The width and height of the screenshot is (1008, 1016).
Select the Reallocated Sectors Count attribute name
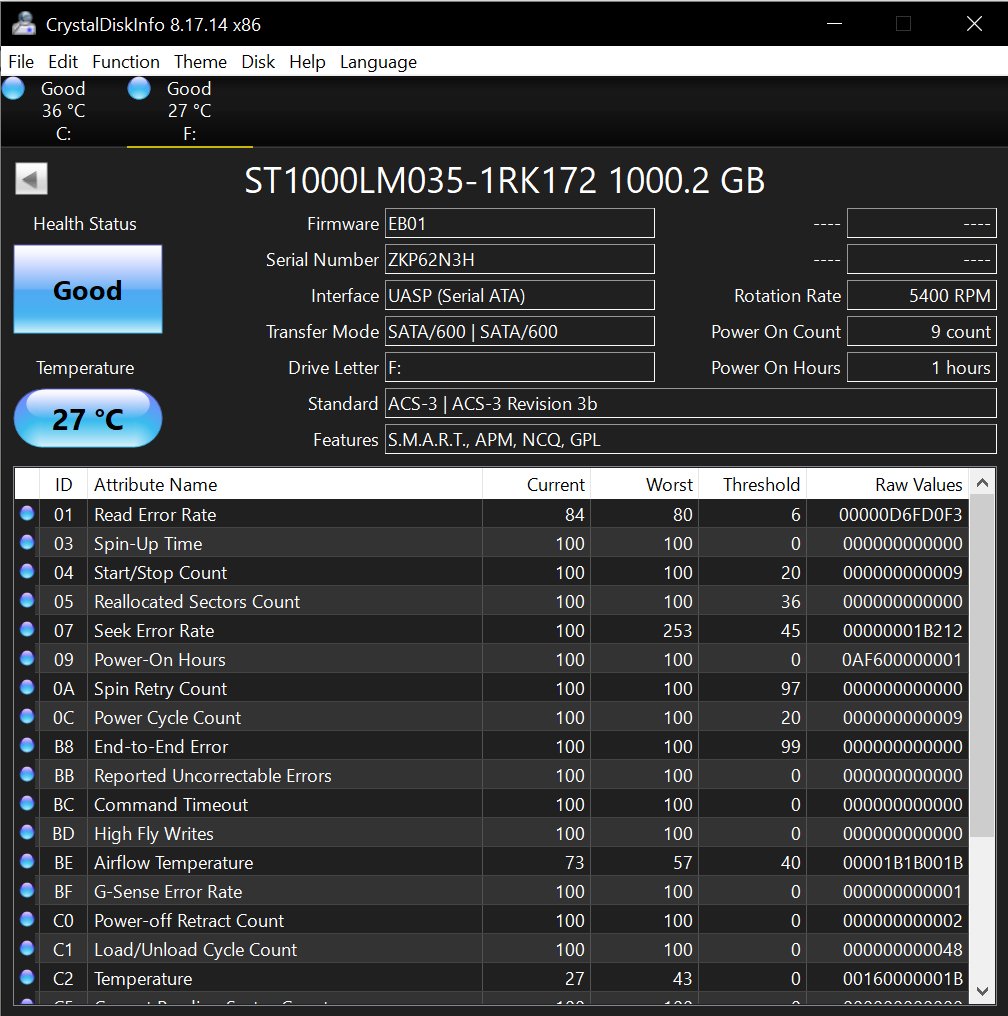[197, 601]
